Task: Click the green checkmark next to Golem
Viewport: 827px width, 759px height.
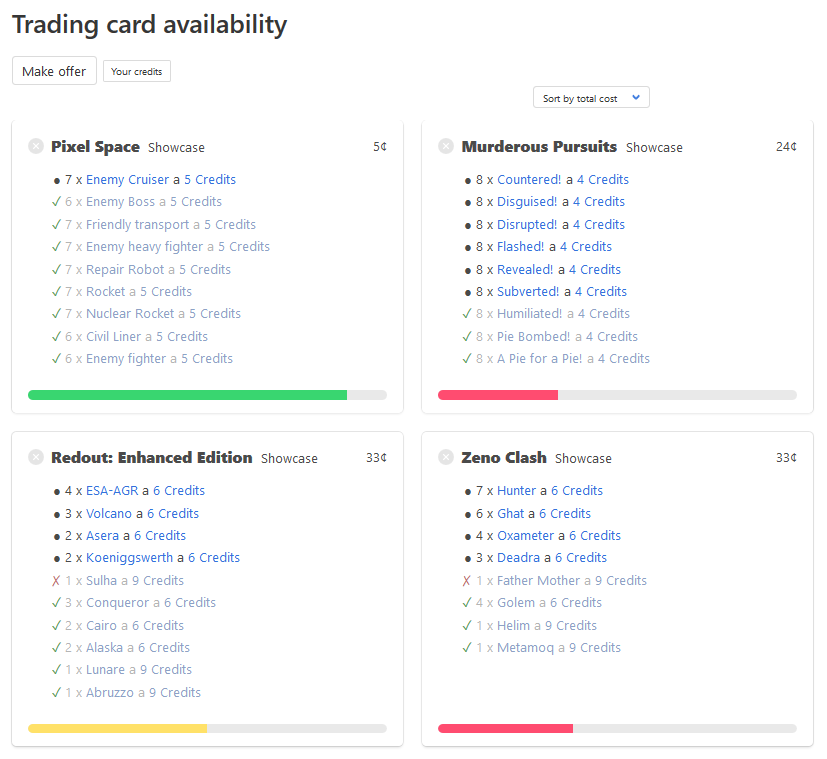Action: coord(467,603)
